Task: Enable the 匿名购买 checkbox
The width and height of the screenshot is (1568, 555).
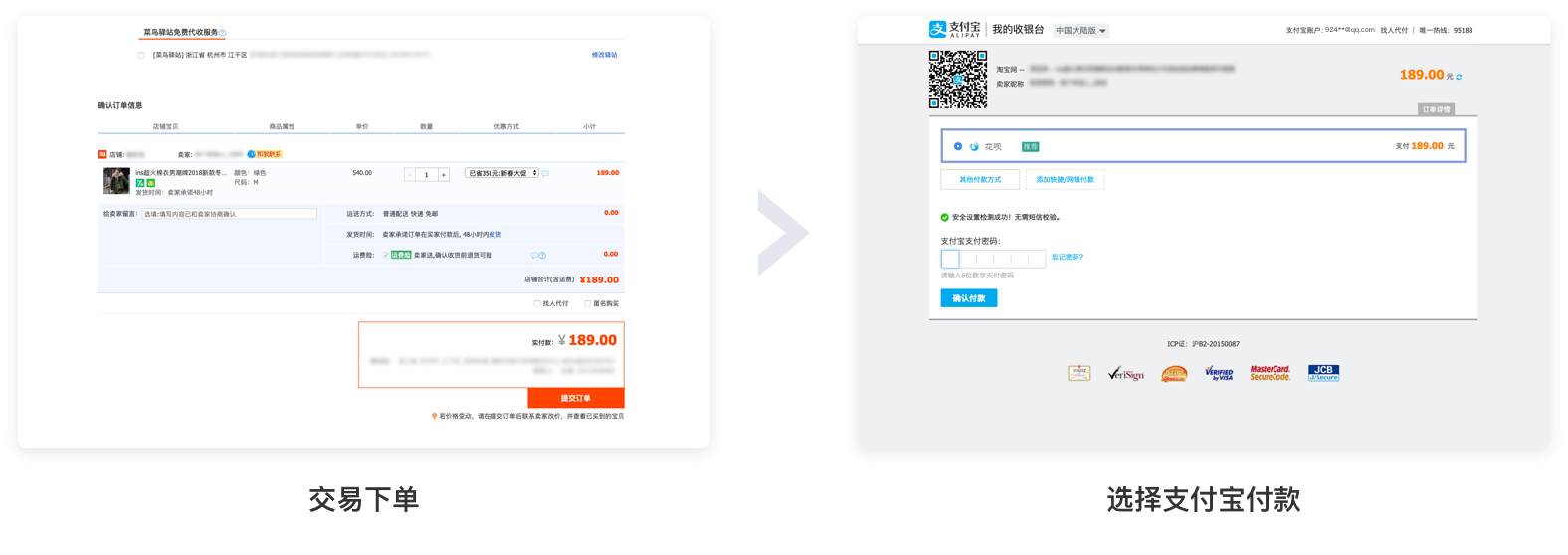Action: [588, 303]
